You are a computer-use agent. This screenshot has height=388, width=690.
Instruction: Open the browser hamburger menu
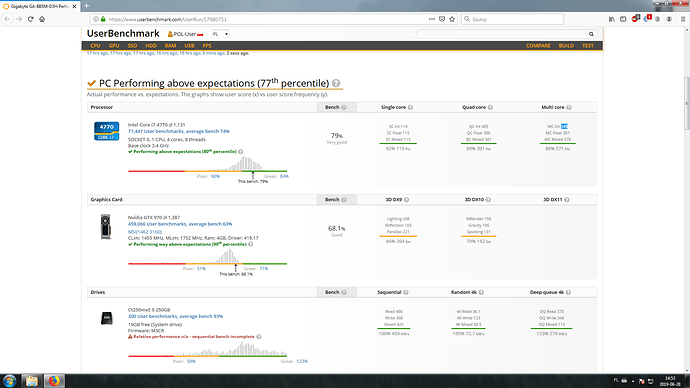(683, 19)
